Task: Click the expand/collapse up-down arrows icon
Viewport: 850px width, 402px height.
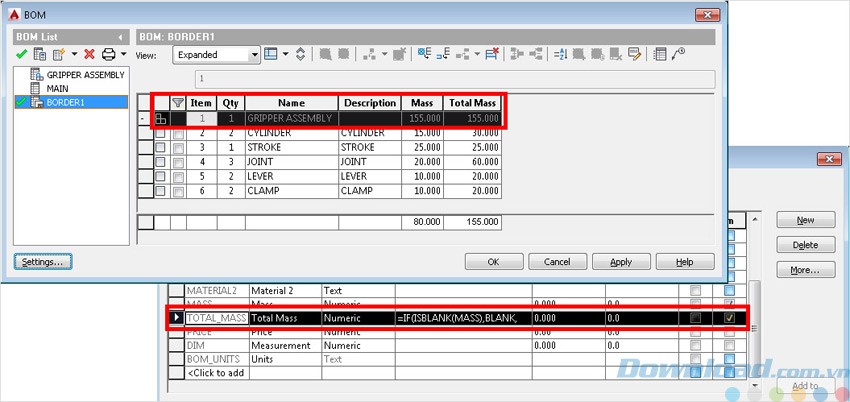Action: pyautogui.click(x=301, y=54)
